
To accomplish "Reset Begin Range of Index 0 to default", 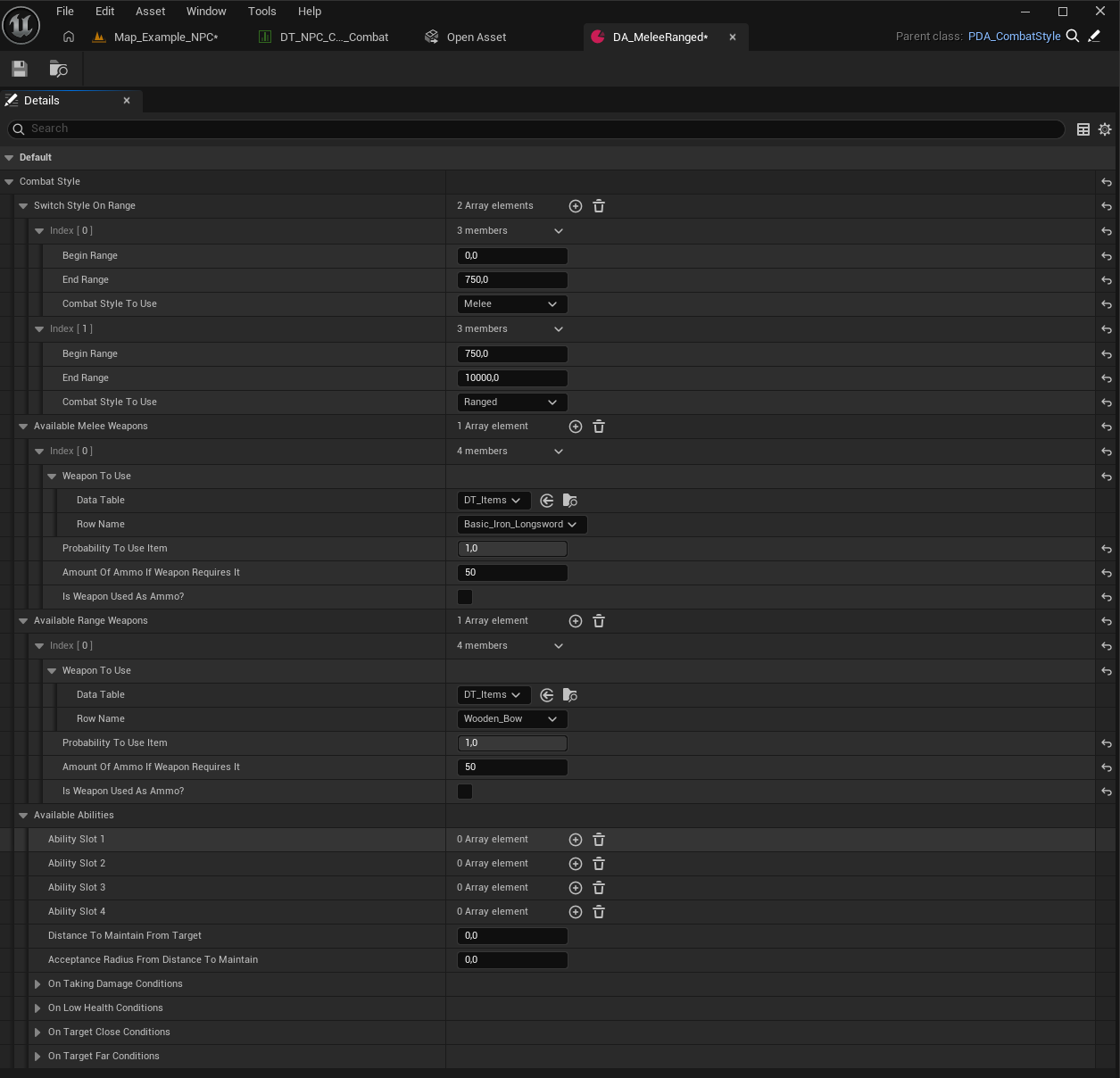I will pos(1107,256).
